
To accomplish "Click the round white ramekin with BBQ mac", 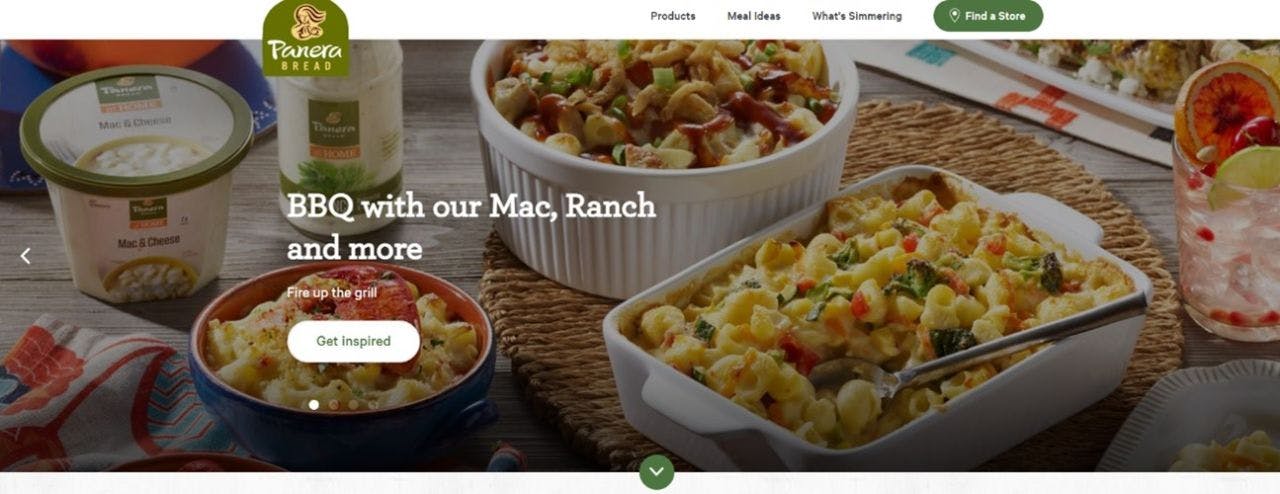I will click(664, 160).
